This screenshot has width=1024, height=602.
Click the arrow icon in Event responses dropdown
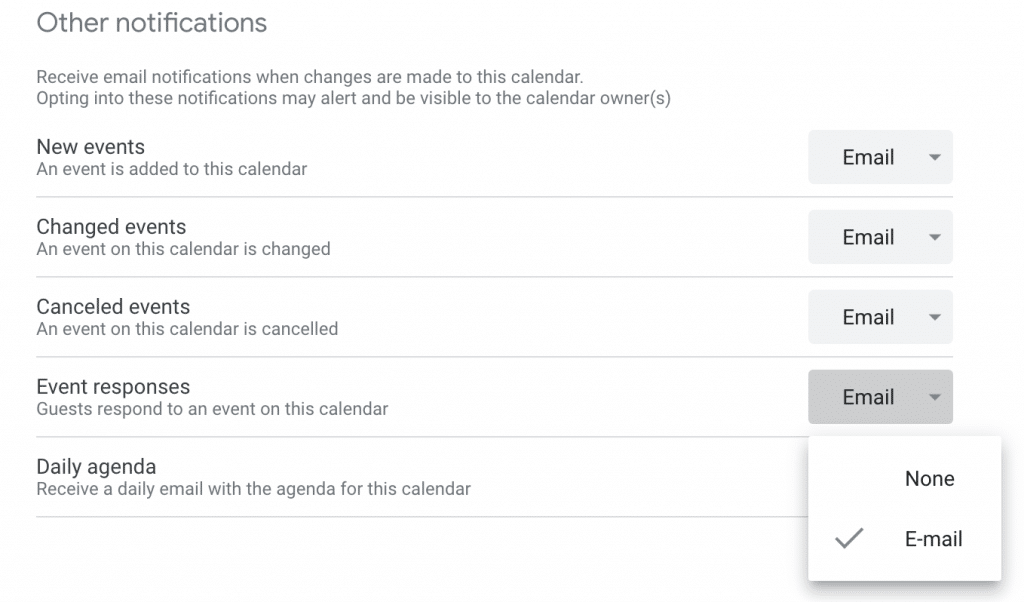934,398
